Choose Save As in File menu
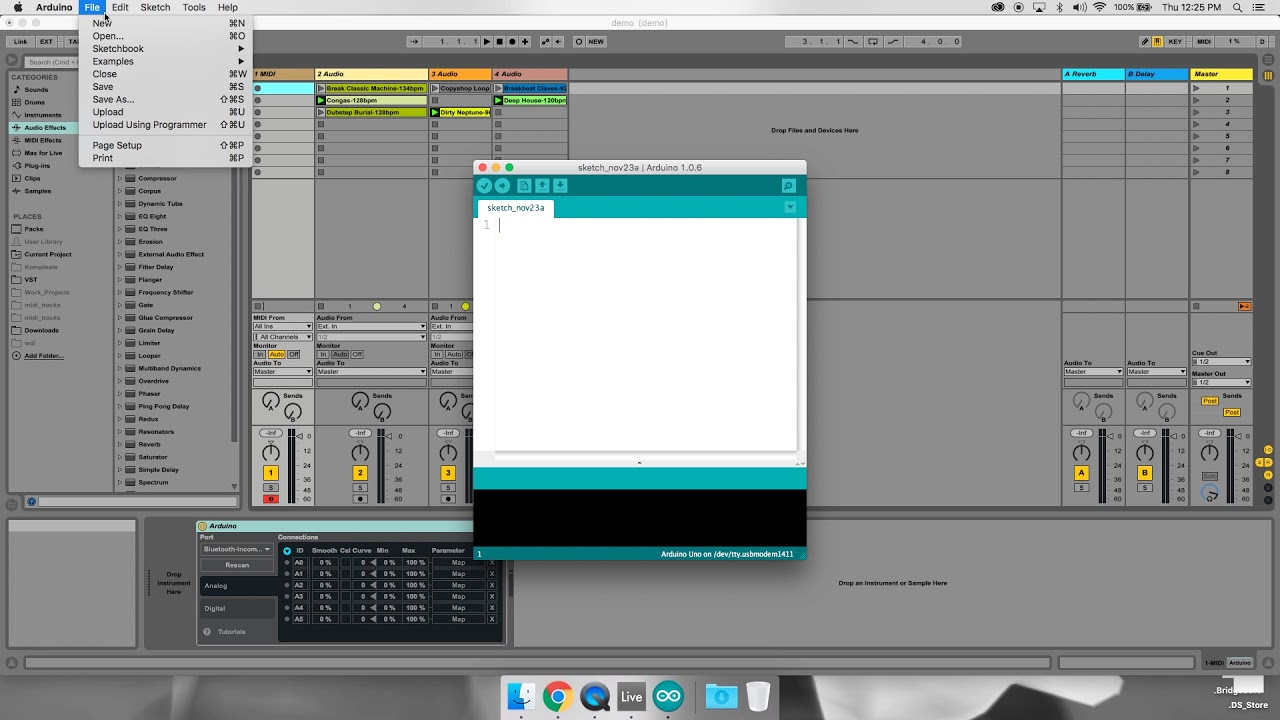Viewport: 1280px width, 720px height. (x=165, y=99)
